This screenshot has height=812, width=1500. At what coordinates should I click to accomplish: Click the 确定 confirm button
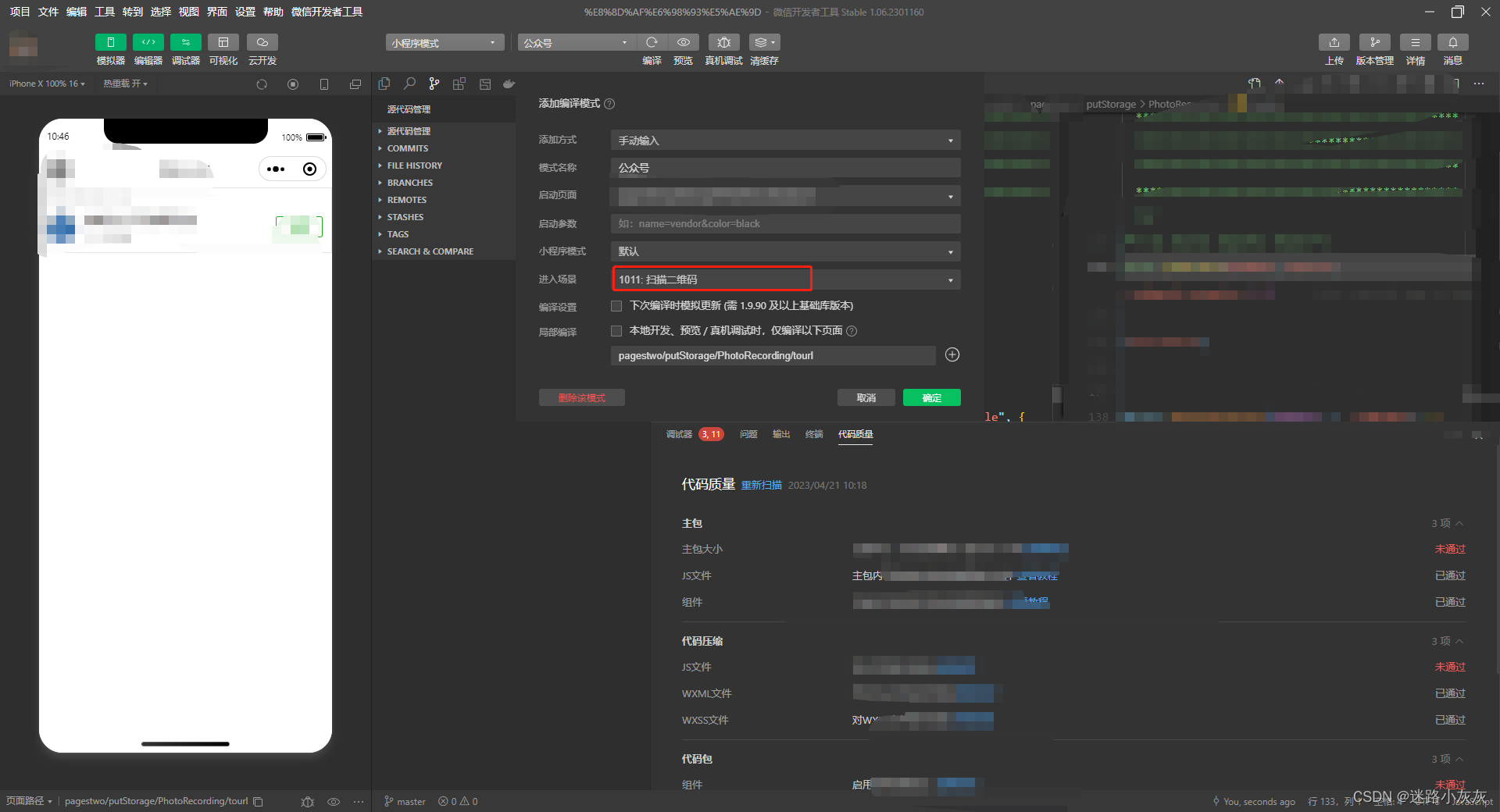[x=931, y=398]
